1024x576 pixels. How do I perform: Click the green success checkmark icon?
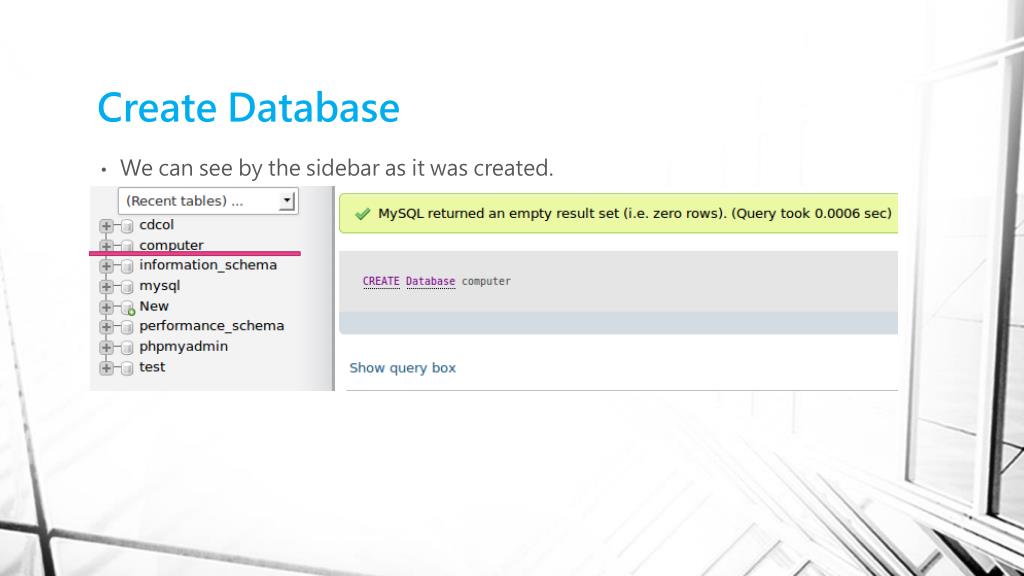[x=362, y=214]
